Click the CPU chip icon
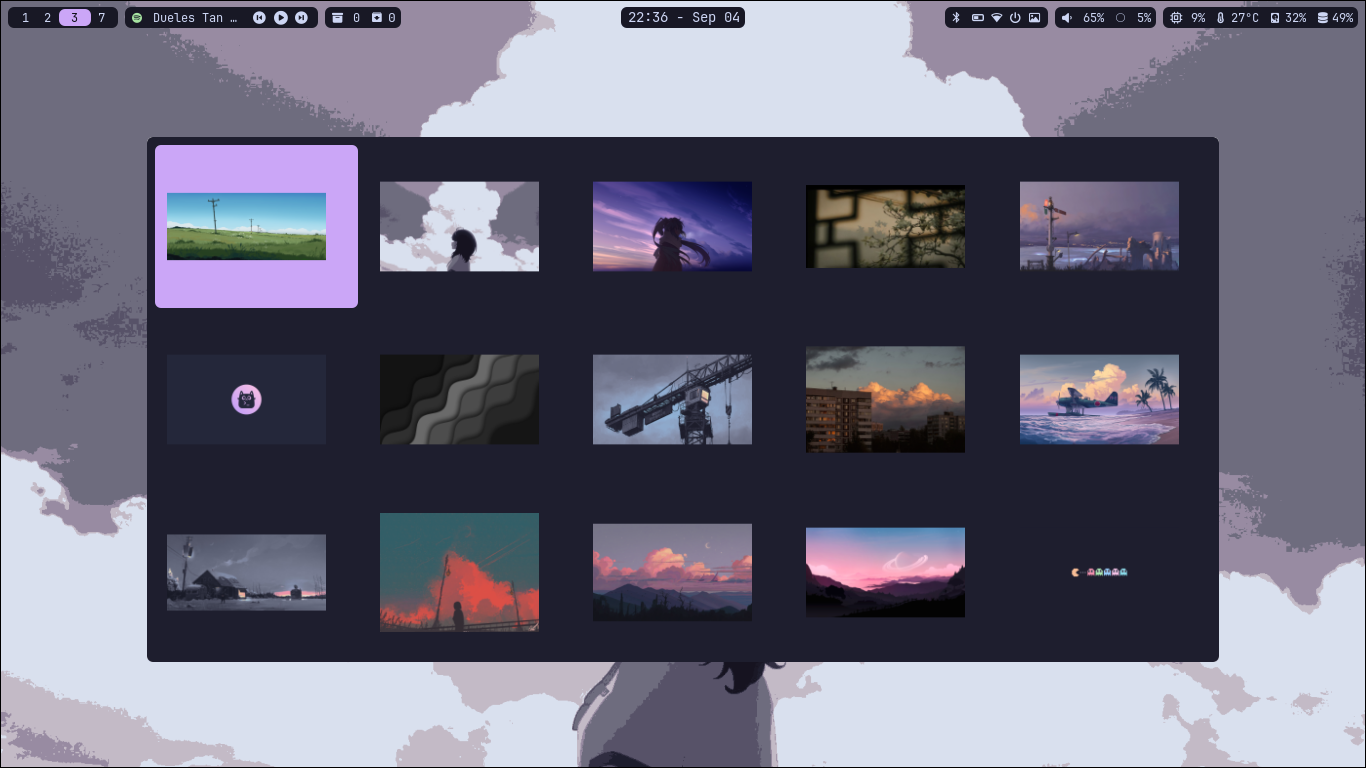The width and height of the screenshot is (1366, 768). 1175,18
